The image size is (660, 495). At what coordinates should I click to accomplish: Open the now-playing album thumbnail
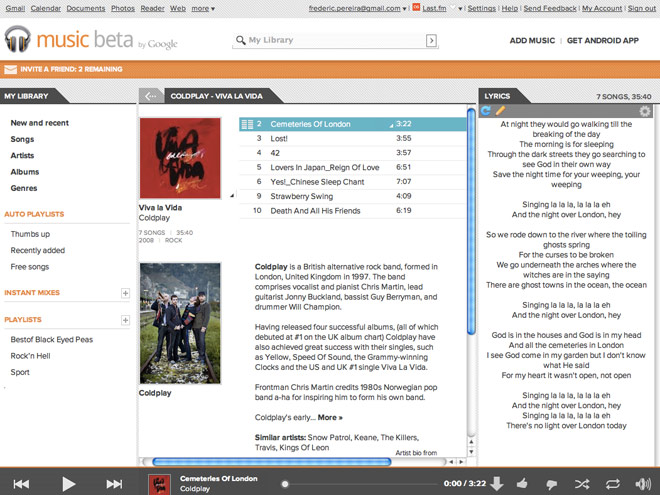coord(160,484)
